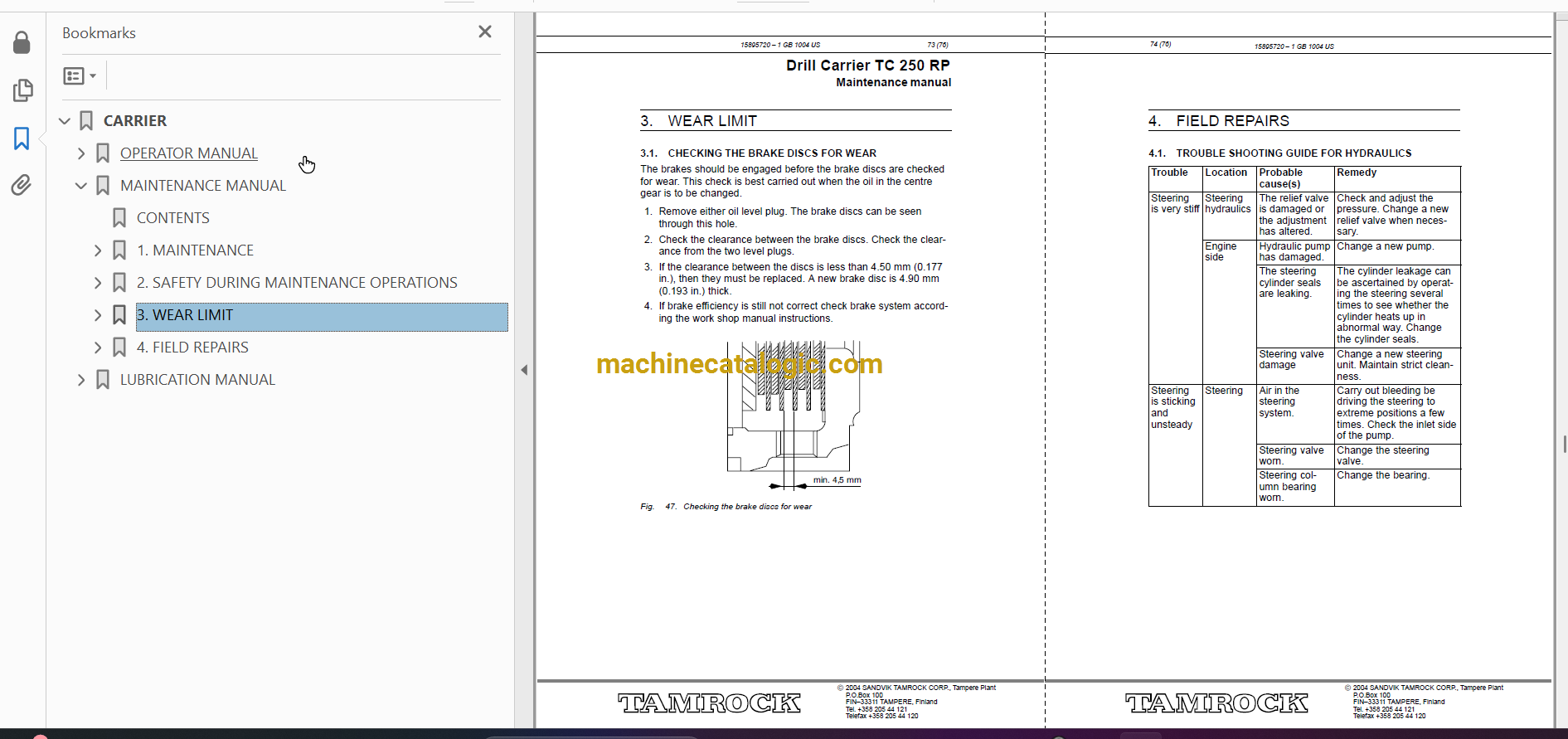
Task: Expand the 3. WEAR LIMIT bookmark
Action: click(x=98, y=315)
